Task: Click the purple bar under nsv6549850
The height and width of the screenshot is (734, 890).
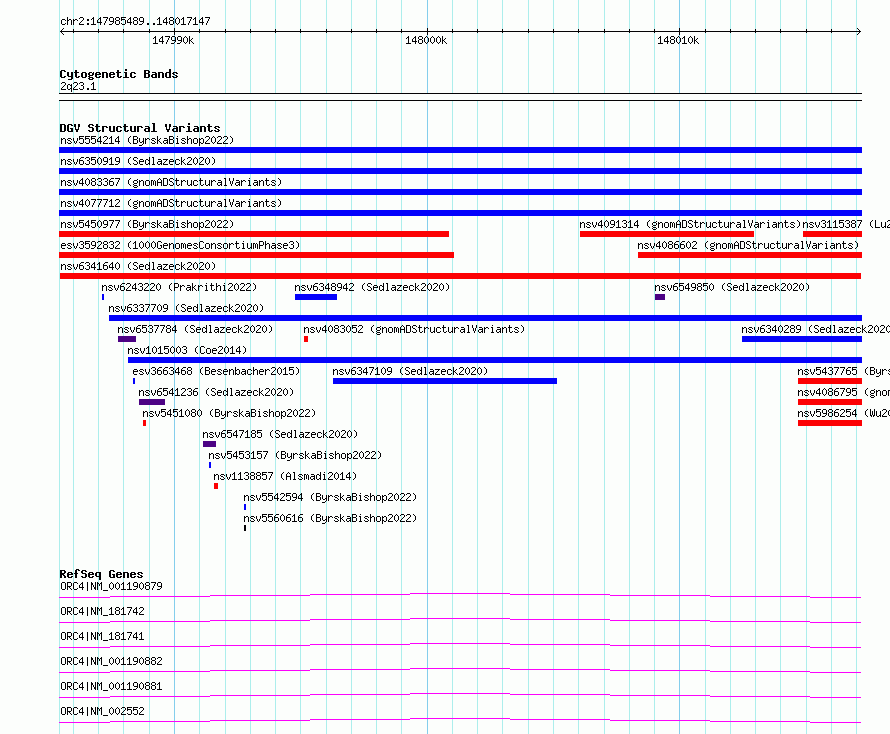Action: (x=660, y=297)
